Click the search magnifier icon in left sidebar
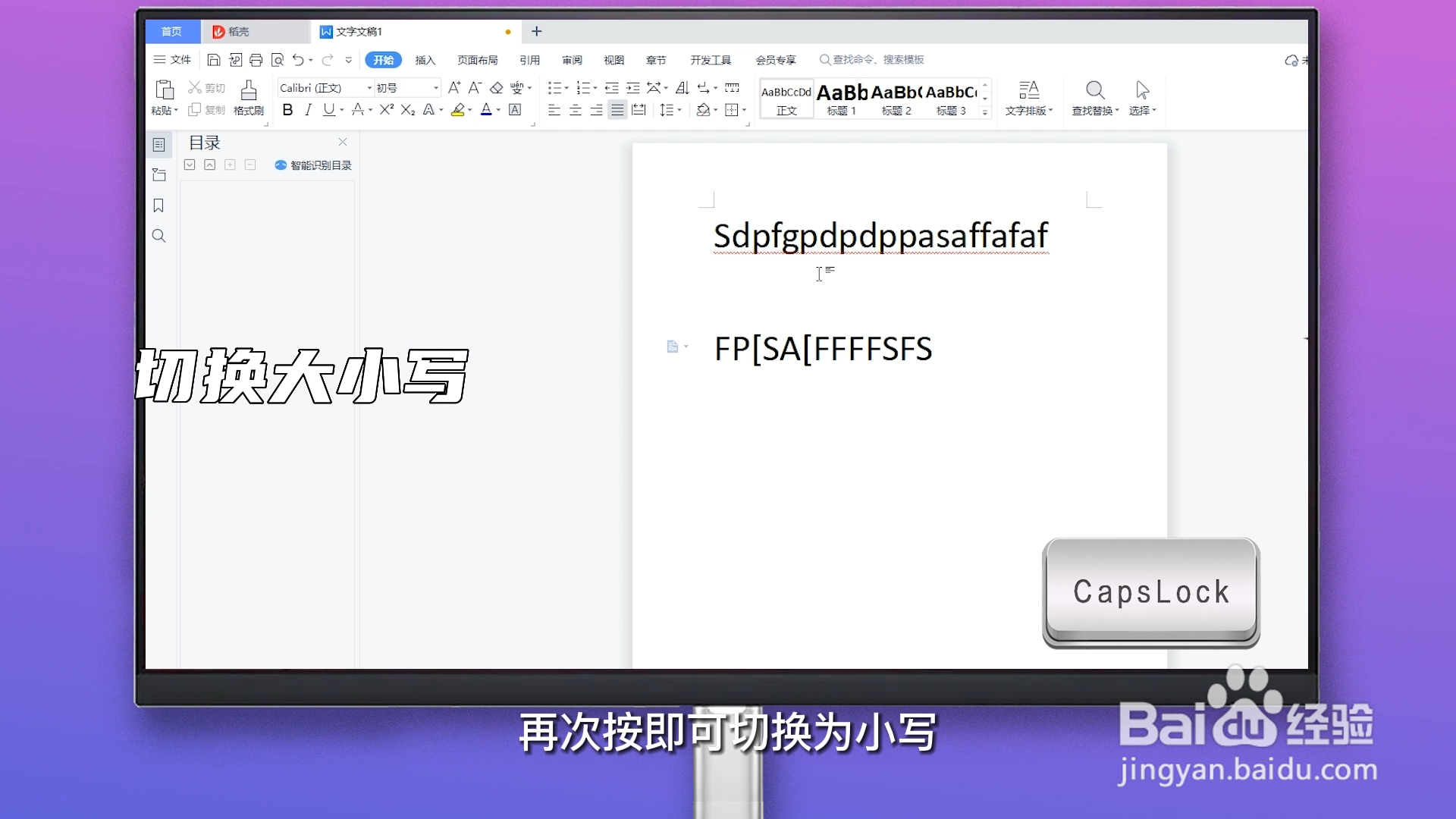Image resolution: width=1456 pixels, height=819 pixels. click(x=158, y=236)
